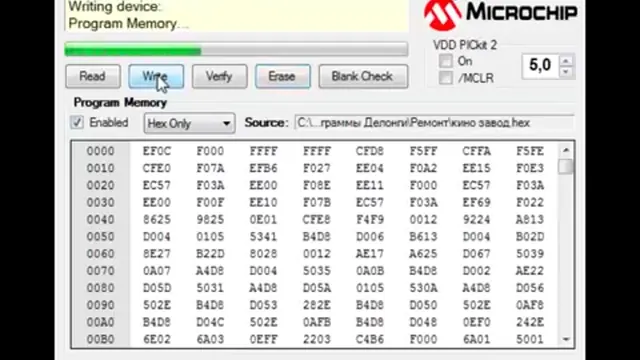Image resolution: width=640 pixels, height=360 pixels.
Task: Select address row 0060
Action: (x=100, y=254)
